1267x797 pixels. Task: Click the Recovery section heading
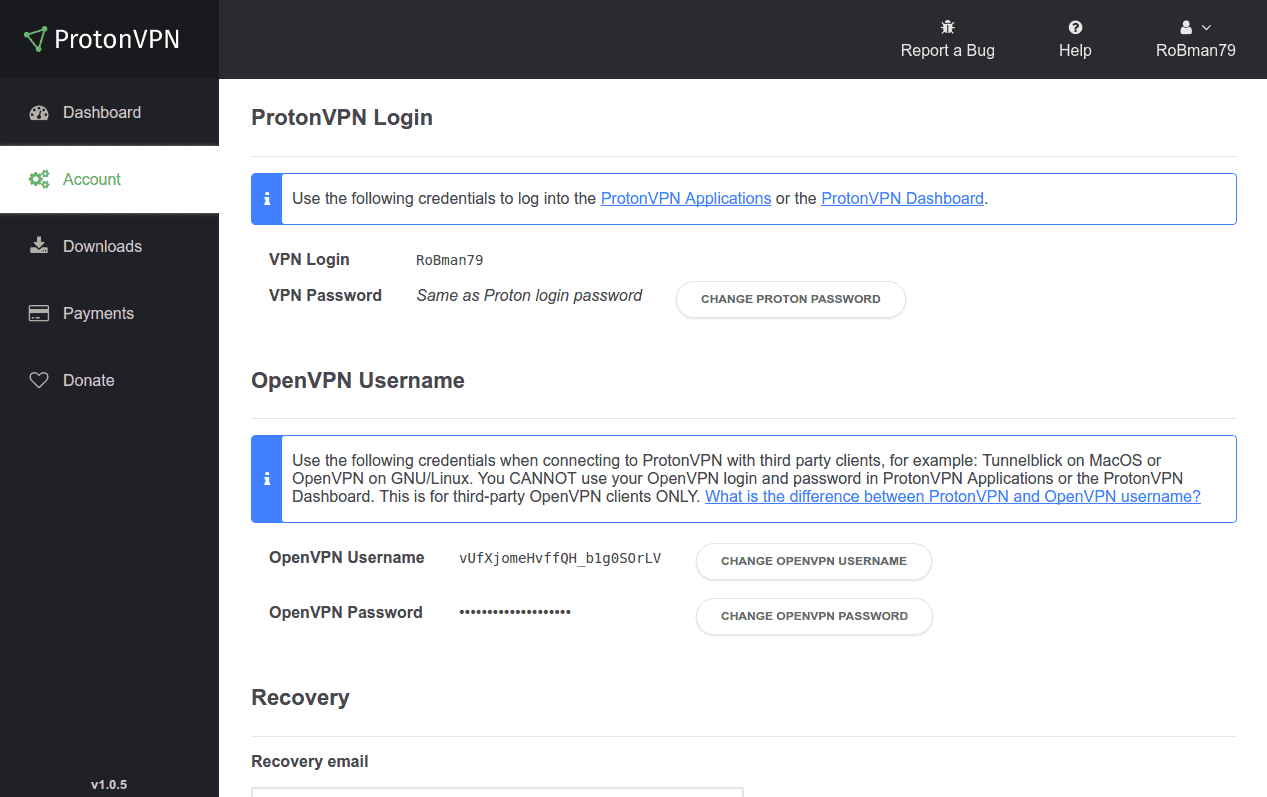(x=300, y=698)
